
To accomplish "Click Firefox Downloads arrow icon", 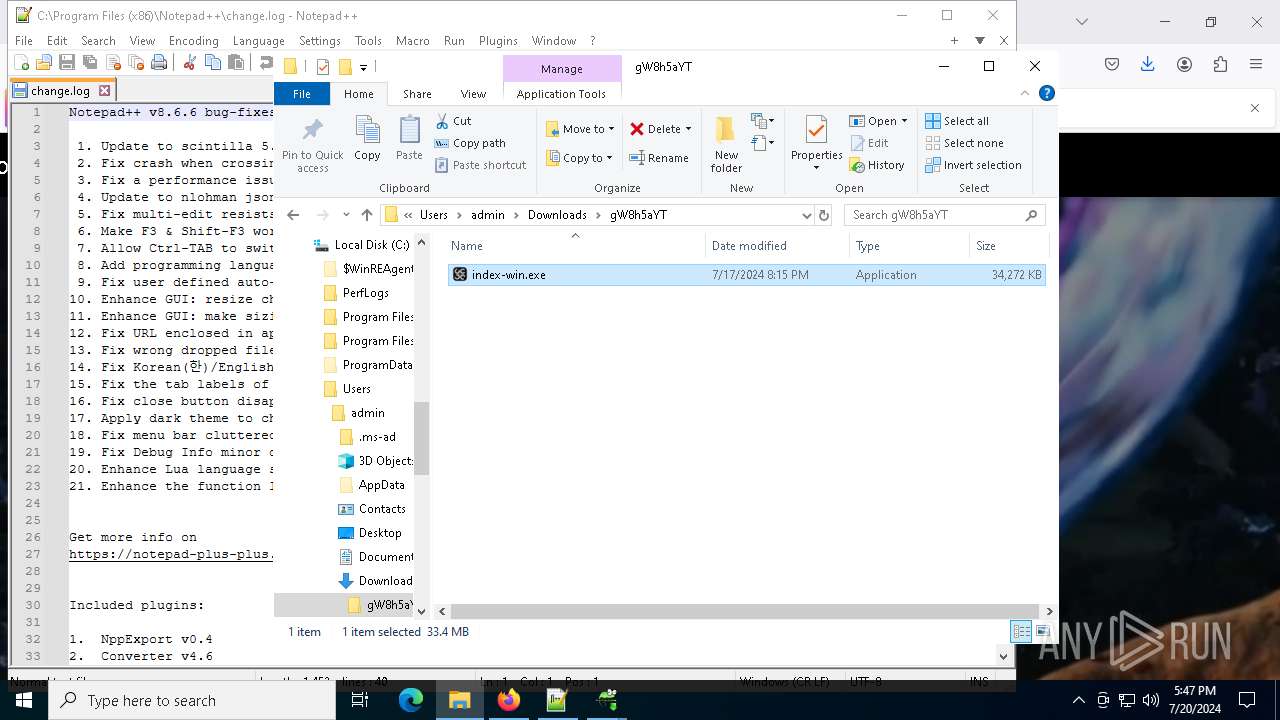I will tap(1147, 64).
